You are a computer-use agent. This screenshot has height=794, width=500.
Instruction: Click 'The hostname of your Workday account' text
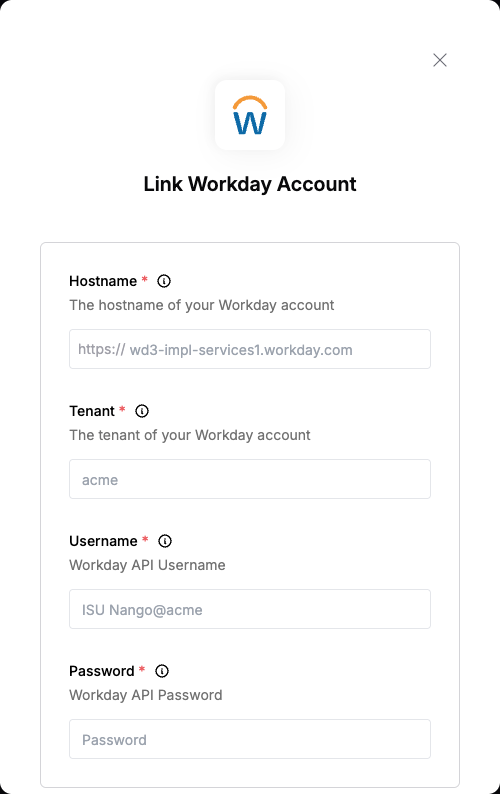pyautogui.click(x=202, y=305)
